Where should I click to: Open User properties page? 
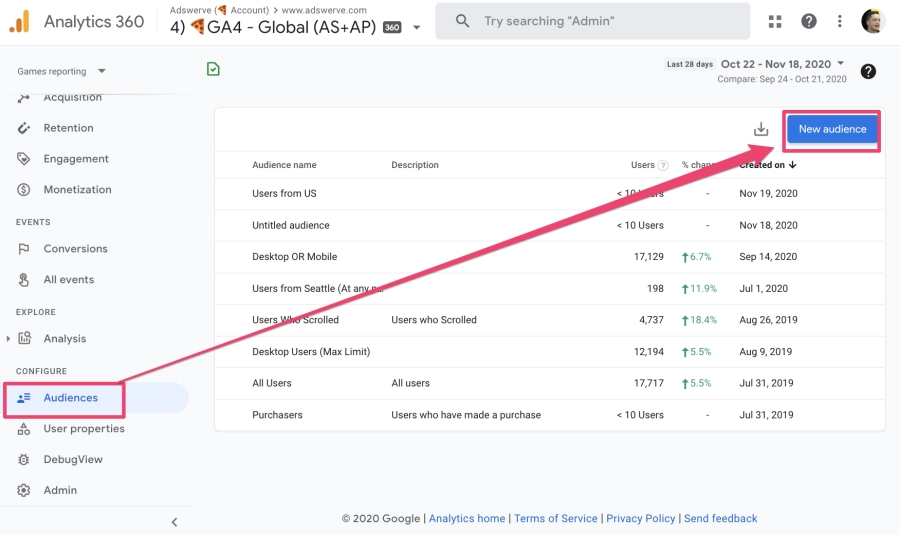pyautogui.click(x=84, y=429)
